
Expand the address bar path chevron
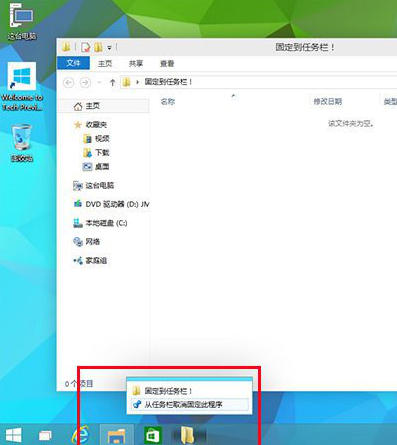coord(137,82)
